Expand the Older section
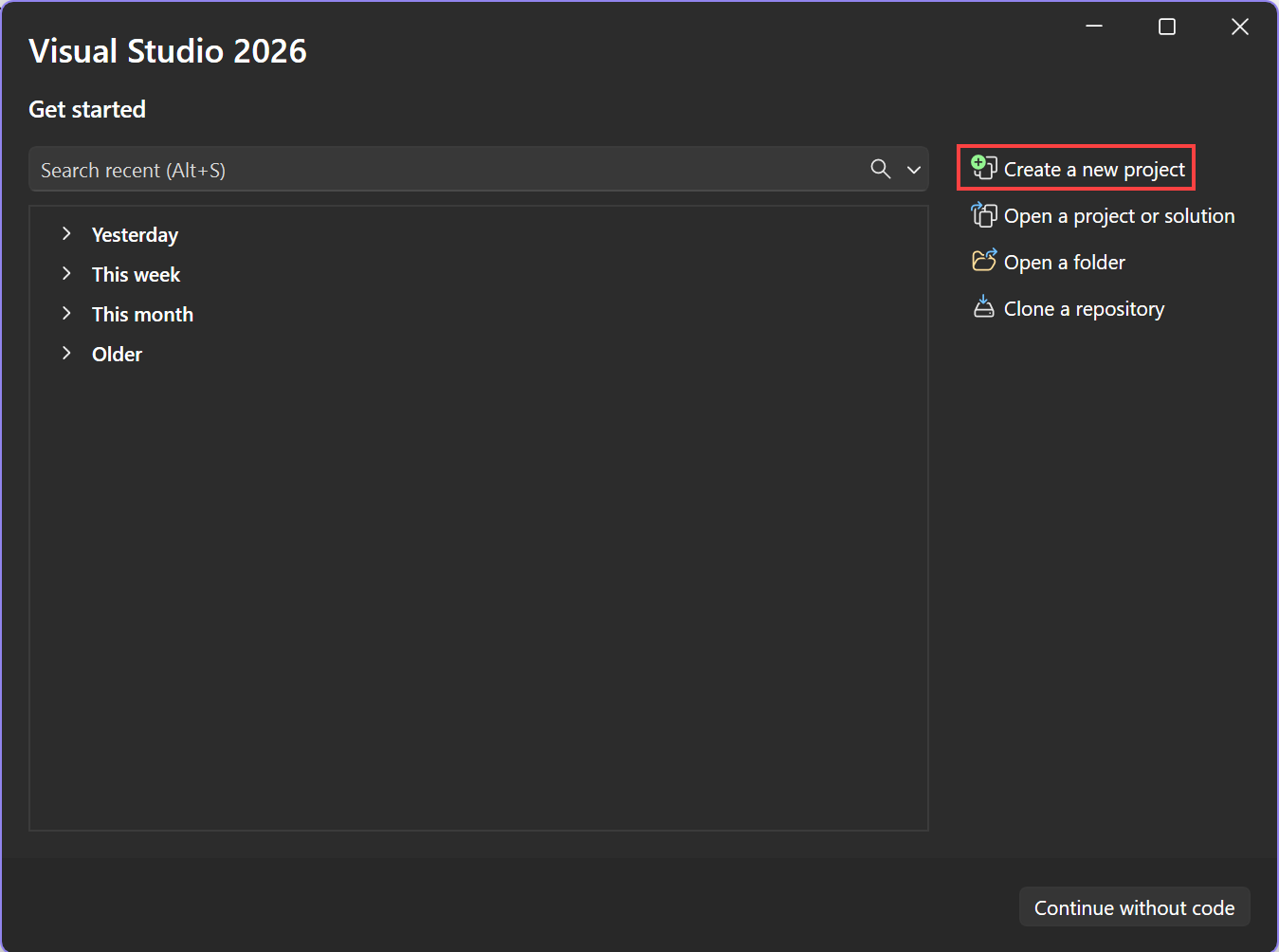This screenshot has height=952, width=1279. (x=66, y=353)
